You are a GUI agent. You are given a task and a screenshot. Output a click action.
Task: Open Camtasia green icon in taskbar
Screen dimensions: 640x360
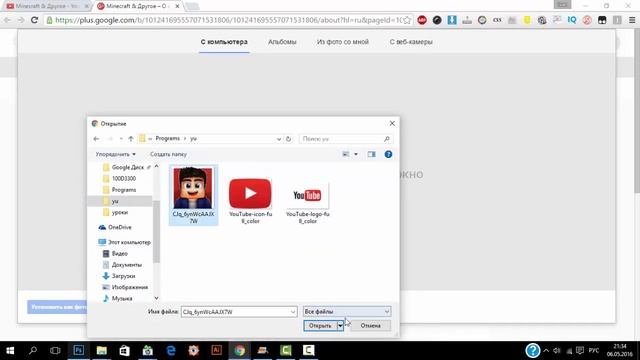286,351
